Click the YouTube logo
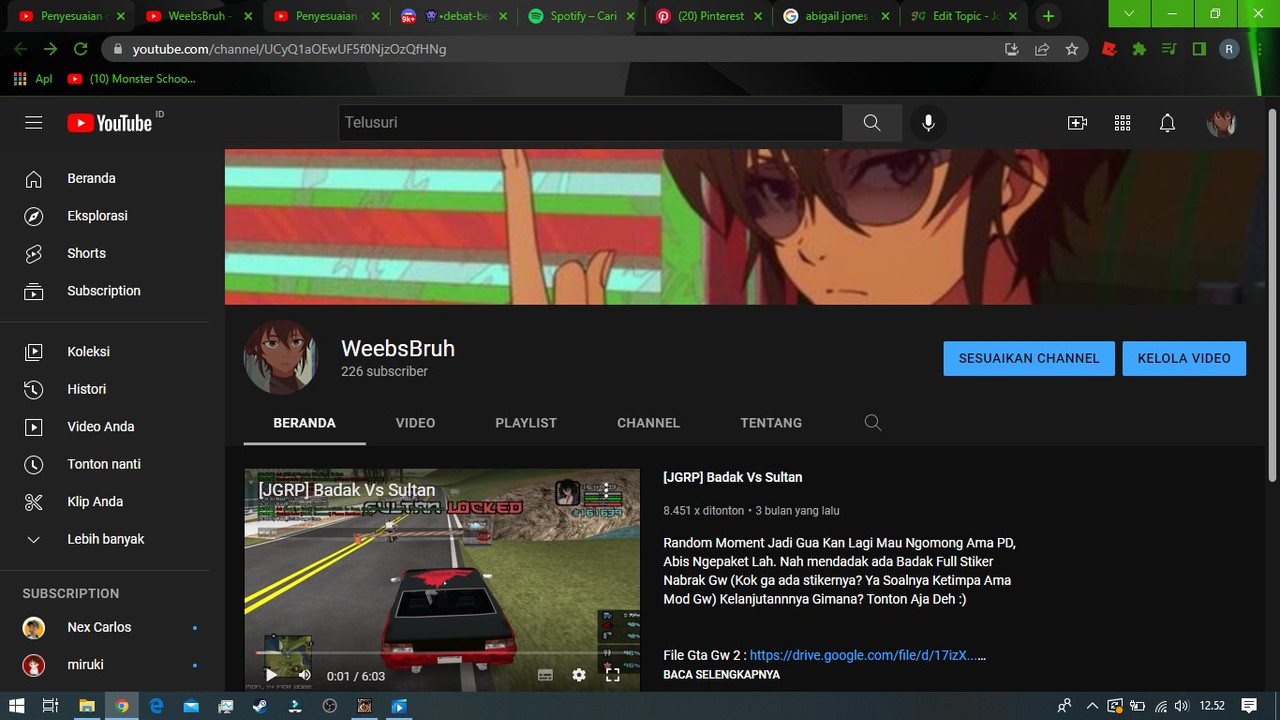The image size is (1280, 720). (110, 123)
